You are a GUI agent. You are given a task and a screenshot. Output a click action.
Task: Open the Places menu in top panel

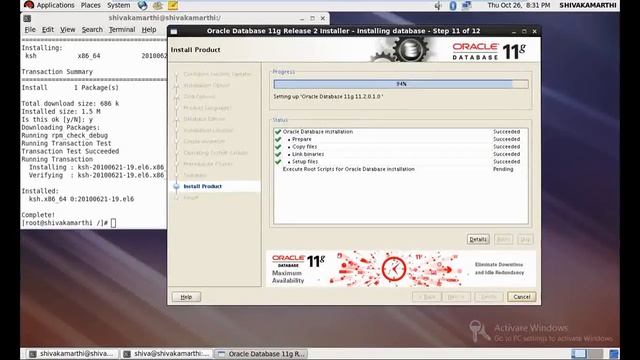90,5
